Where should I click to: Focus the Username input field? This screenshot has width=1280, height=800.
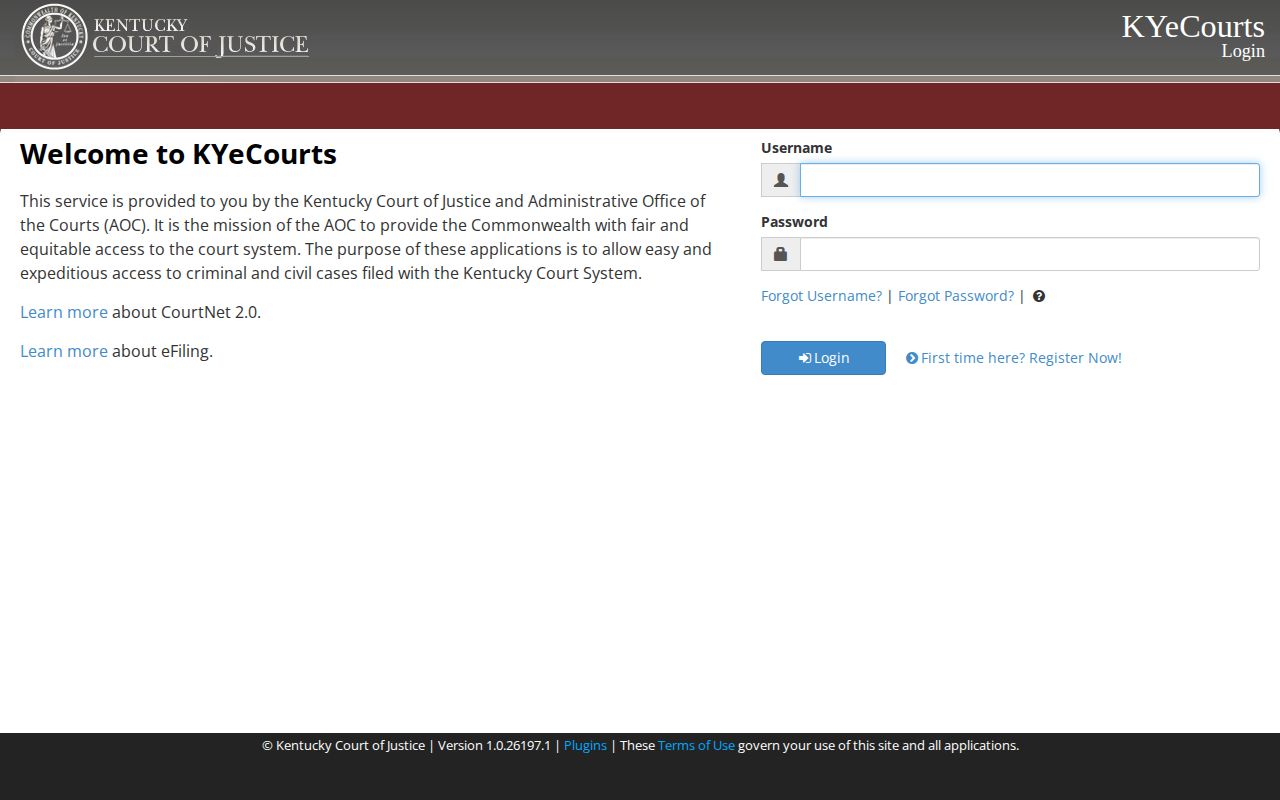click(x=1029, y=180)
